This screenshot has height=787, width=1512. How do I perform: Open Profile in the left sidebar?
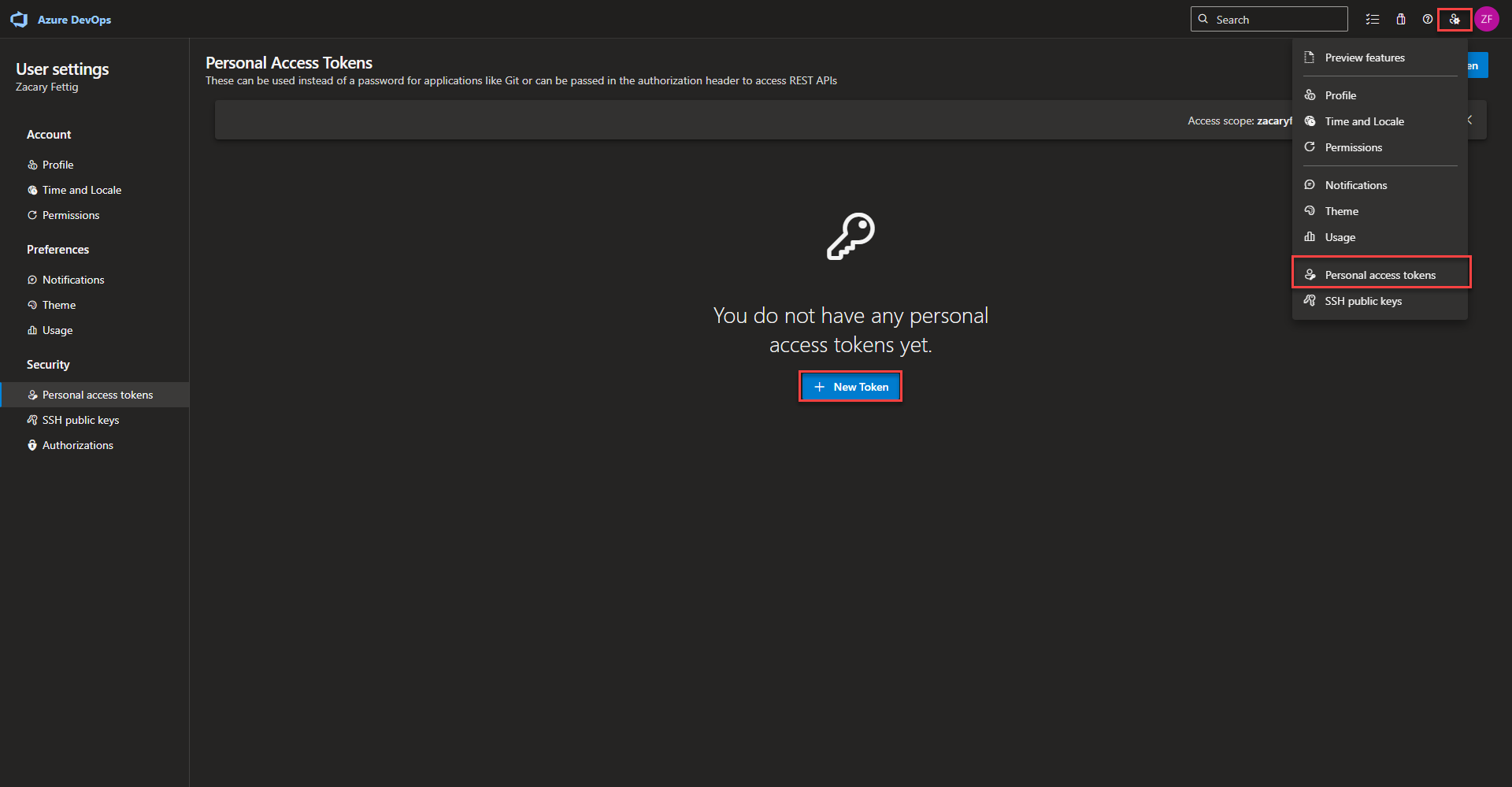tap(57, 165)
